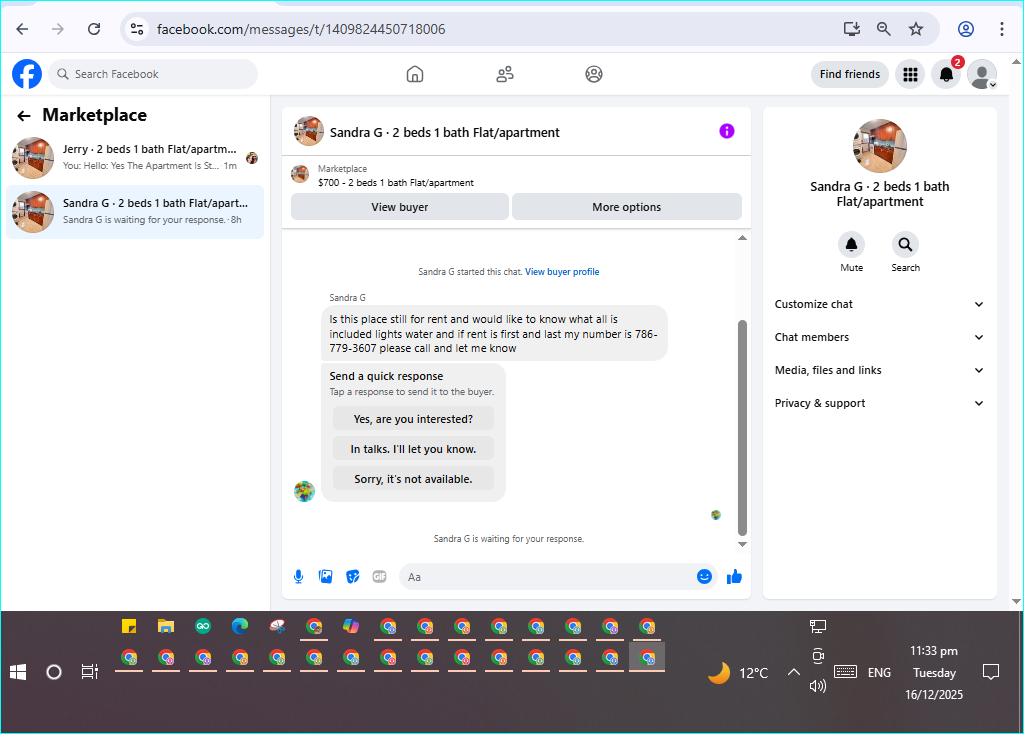Click the ENG language indicator

(879, 673)
